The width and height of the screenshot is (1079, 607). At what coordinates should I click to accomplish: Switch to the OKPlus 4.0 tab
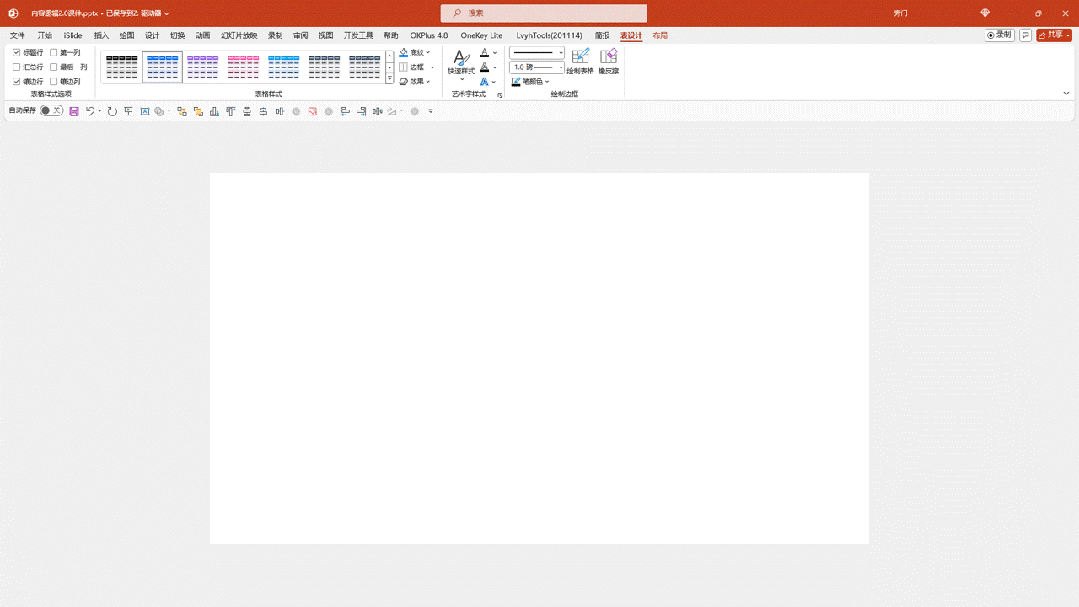tap(429, 35)
